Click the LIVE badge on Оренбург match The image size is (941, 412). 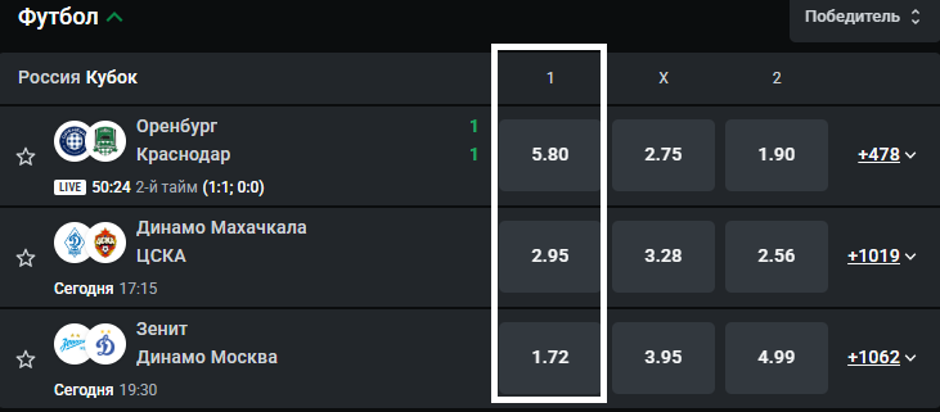point(69,187)
